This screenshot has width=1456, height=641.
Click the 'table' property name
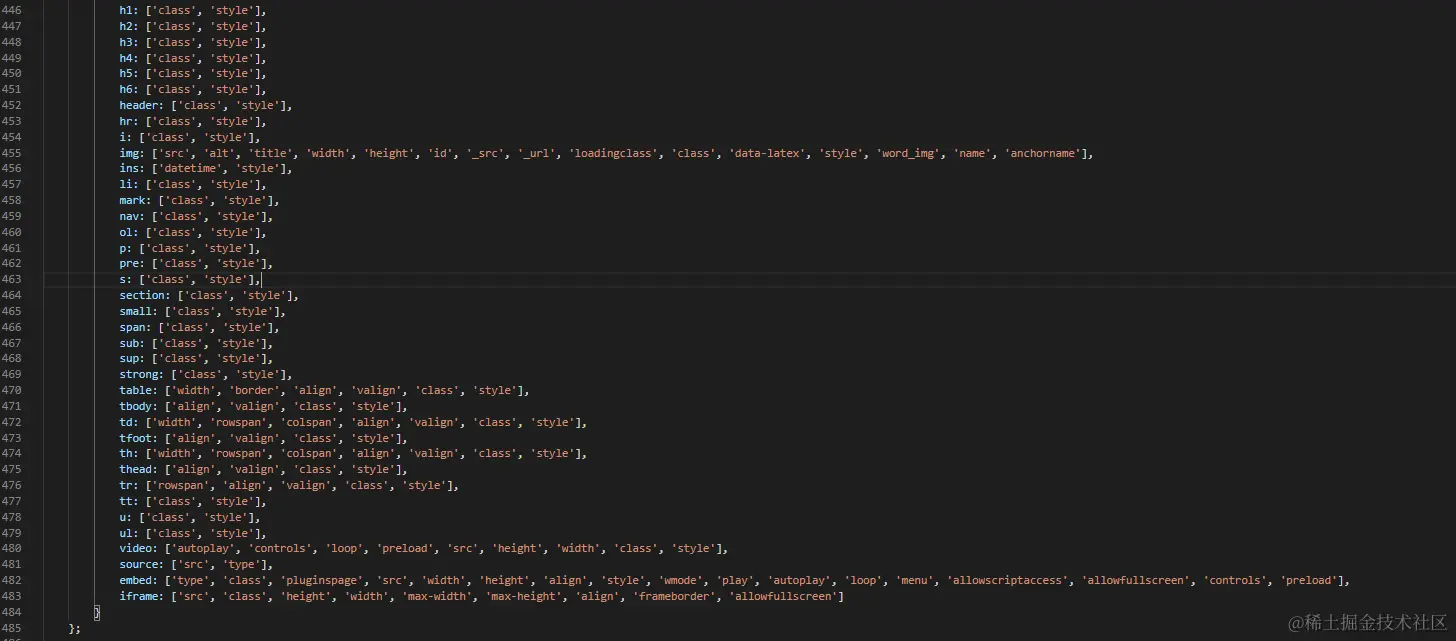point(136,391)
